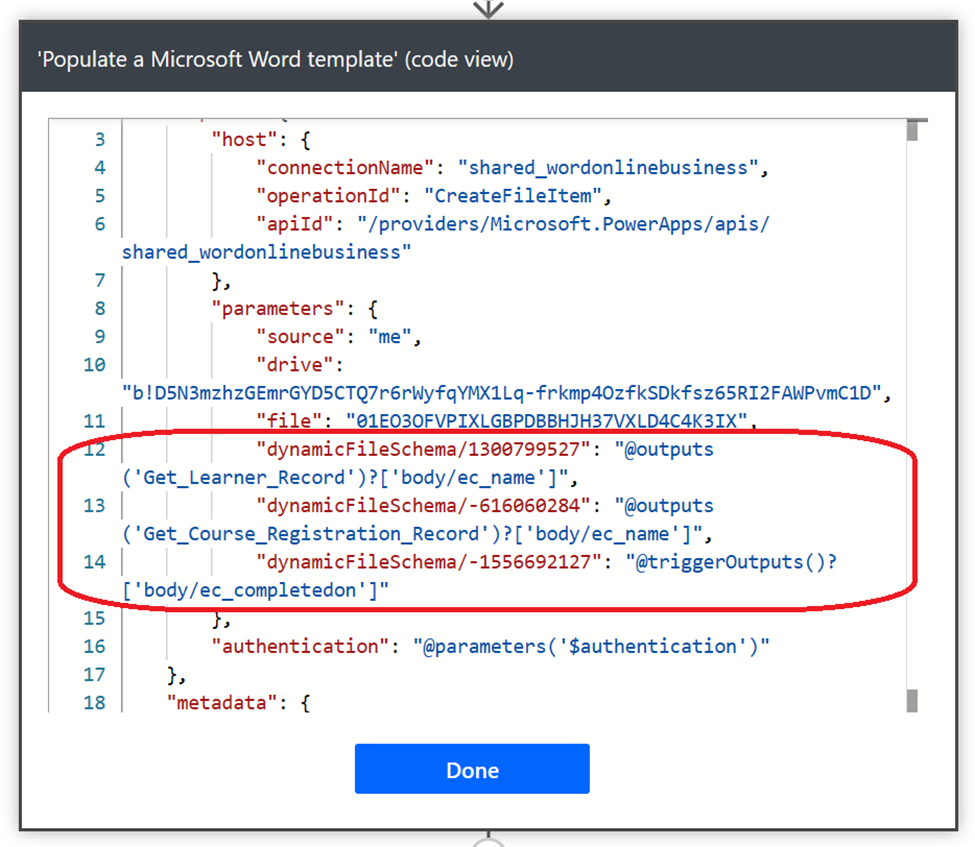The image size is (975, 847).
Task: Click "shared_wordonlinebusiness" connectionName value on line 4
Action: pos(608,168)
